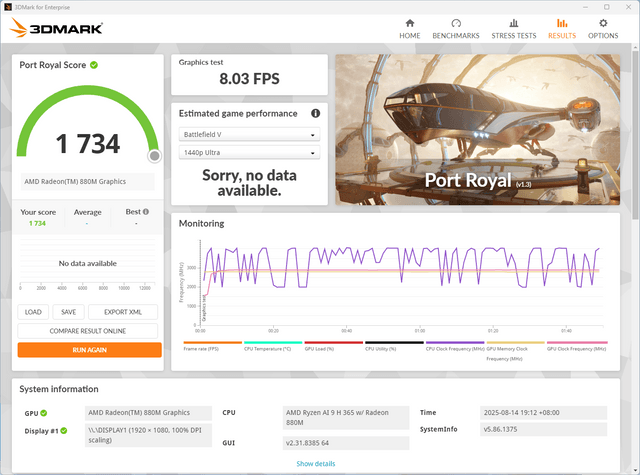Click the Time value 2025-08-14 19:12 +08:00
Screen dimensions: 640x475
[x=544, y=413]
